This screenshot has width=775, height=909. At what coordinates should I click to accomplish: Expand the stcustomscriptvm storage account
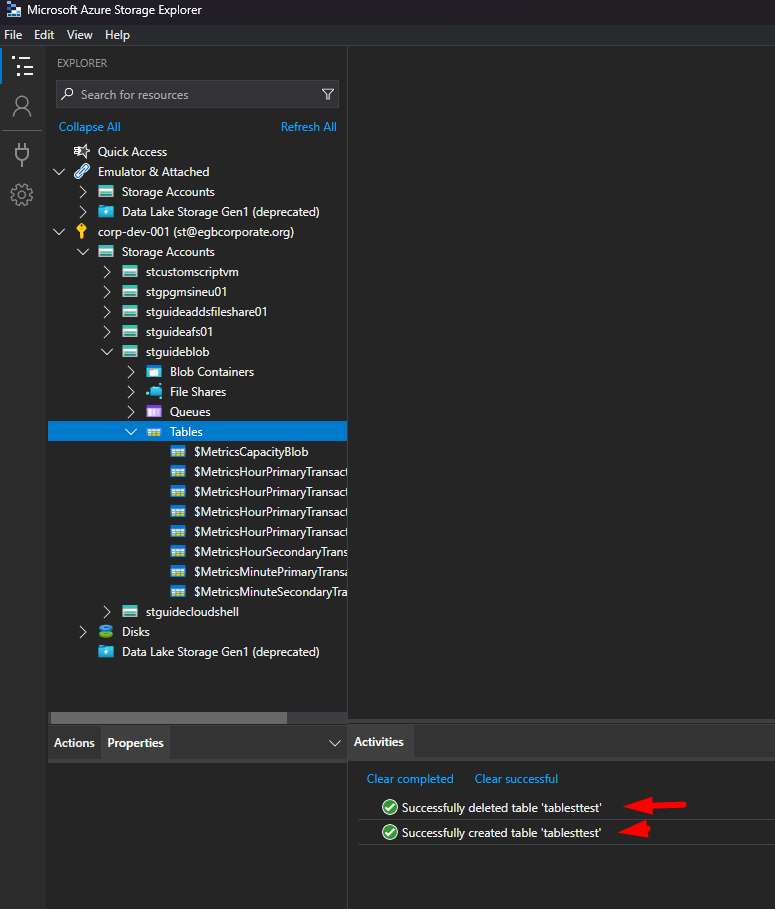point(105,271)
